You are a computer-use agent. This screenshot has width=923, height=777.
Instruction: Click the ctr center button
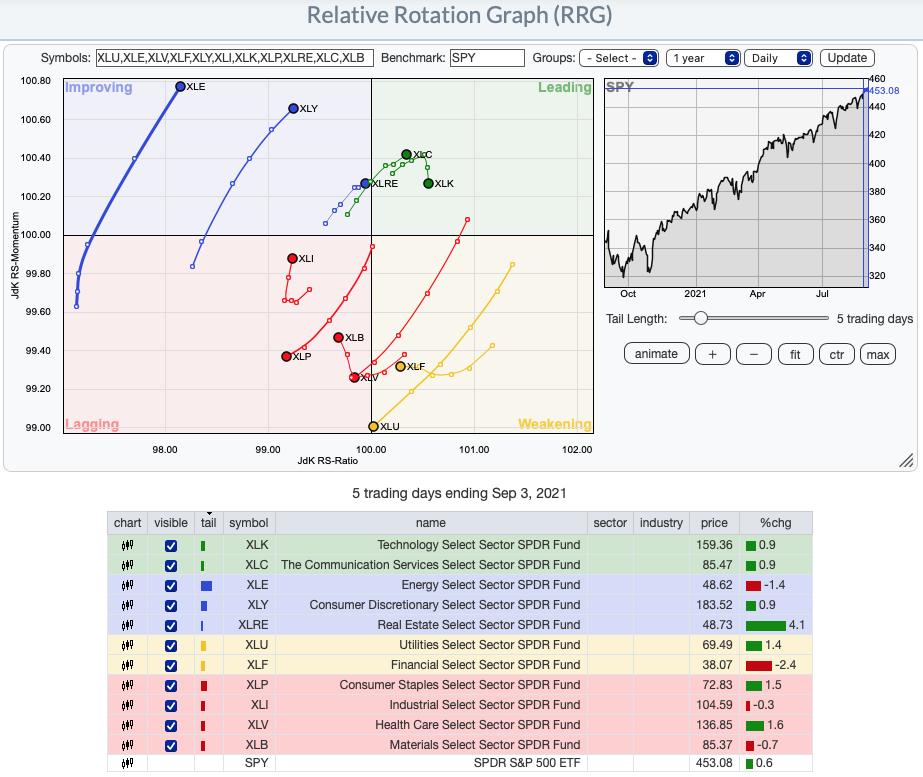click(836, 354)
